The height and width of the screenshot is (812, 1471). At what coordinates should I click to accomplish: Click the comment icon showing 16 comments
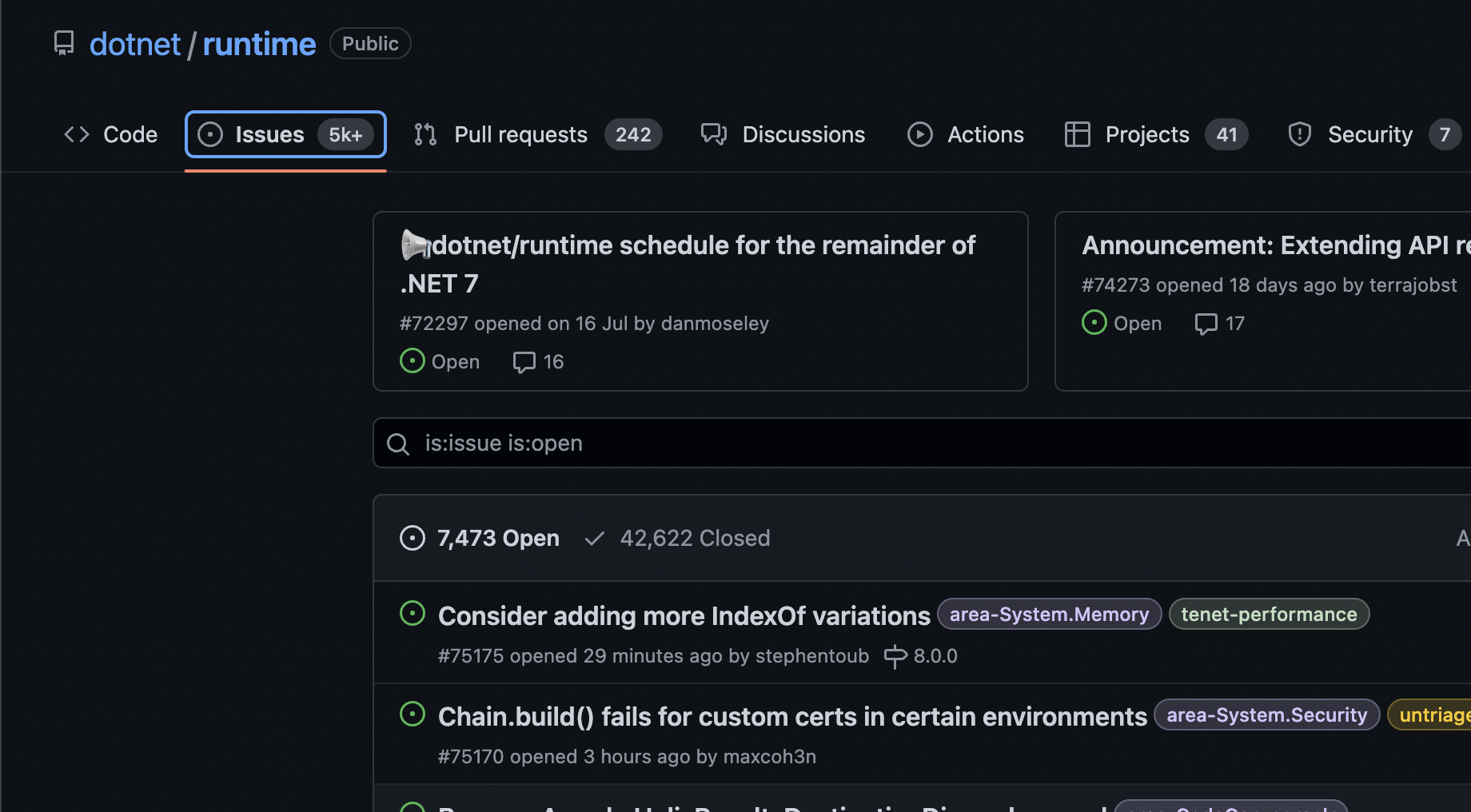point(524,362)
